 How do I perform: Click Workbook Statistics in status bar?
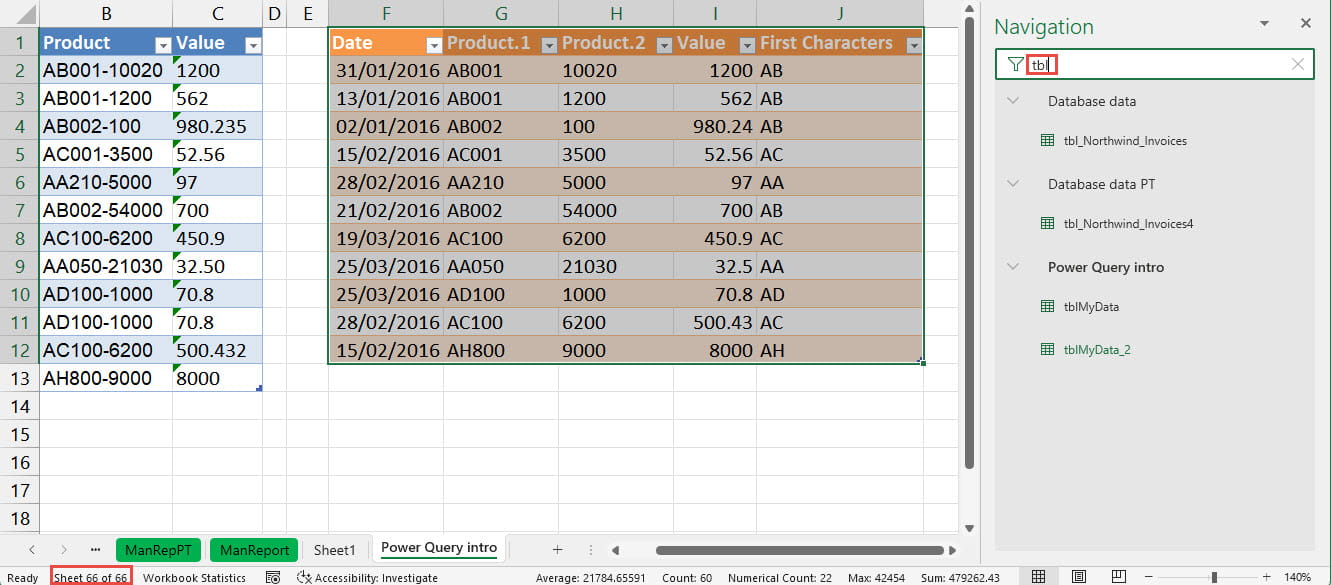point(194,578)
